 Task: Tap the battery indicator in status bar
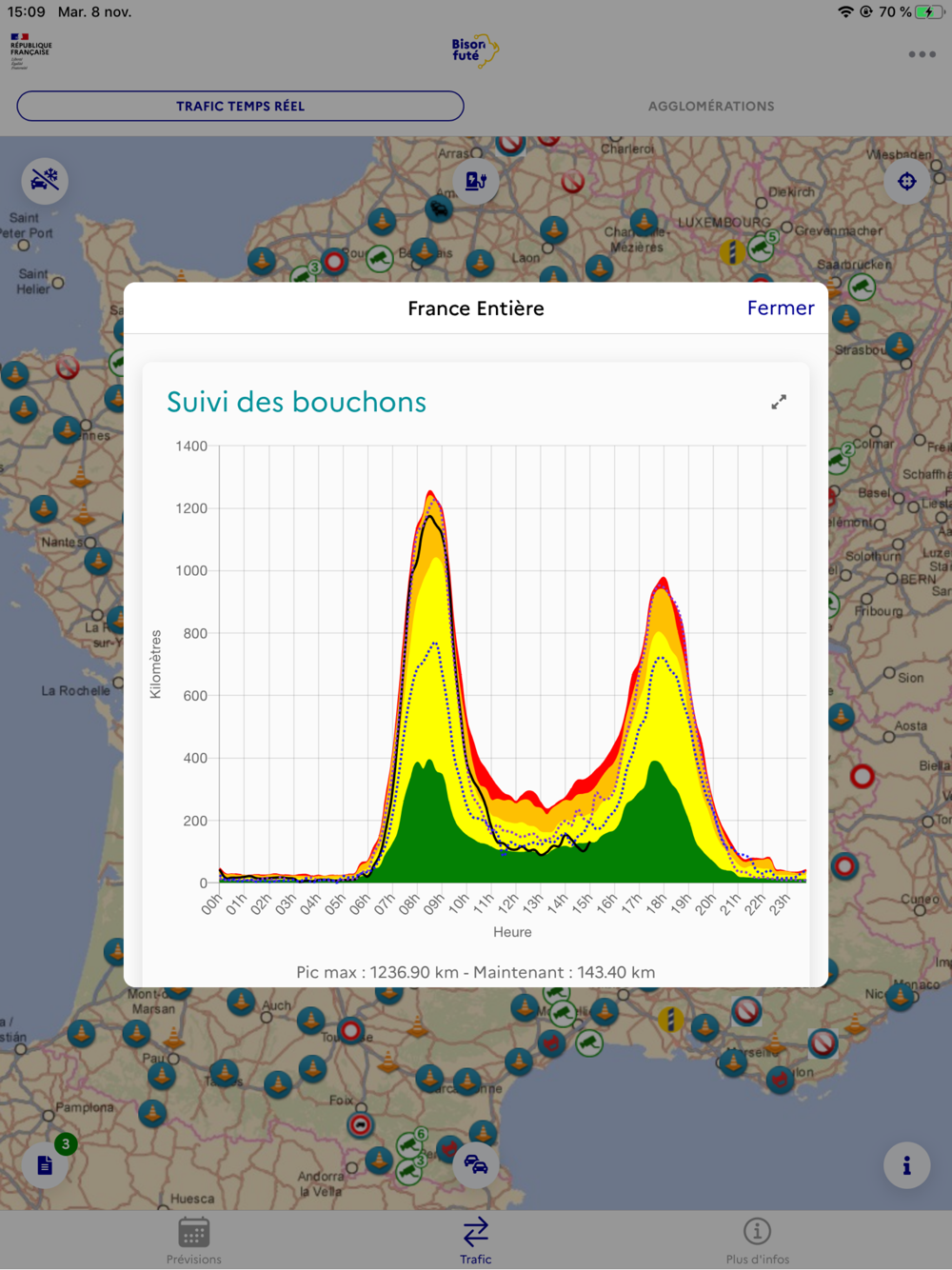tap(928, 12)
